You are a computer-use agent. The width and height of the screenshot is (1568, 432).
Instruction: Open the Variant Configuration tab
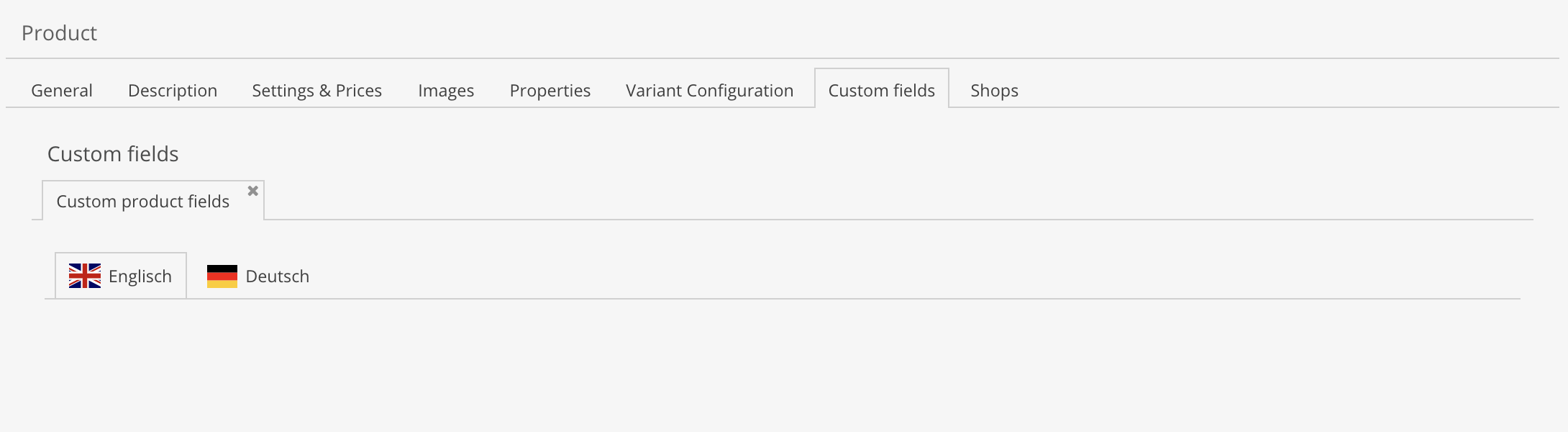(709, 91)
